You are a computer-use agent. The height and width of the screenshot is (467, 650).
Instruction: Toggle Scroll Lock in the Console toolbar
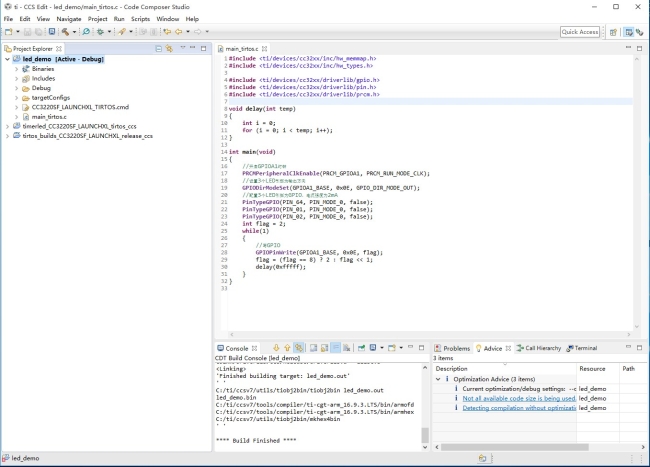(x=324, y=348)
